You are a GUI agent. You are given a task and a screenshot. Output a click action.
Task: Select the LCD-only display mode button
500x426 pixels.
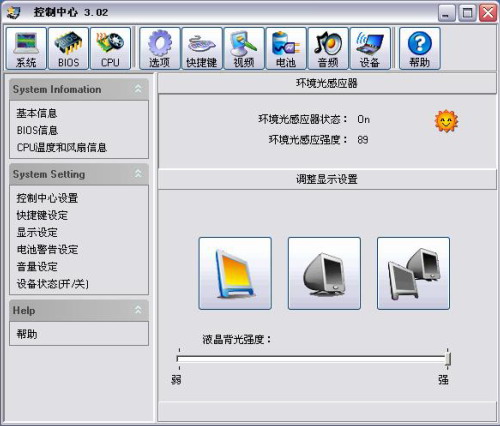tap(235, 273)
